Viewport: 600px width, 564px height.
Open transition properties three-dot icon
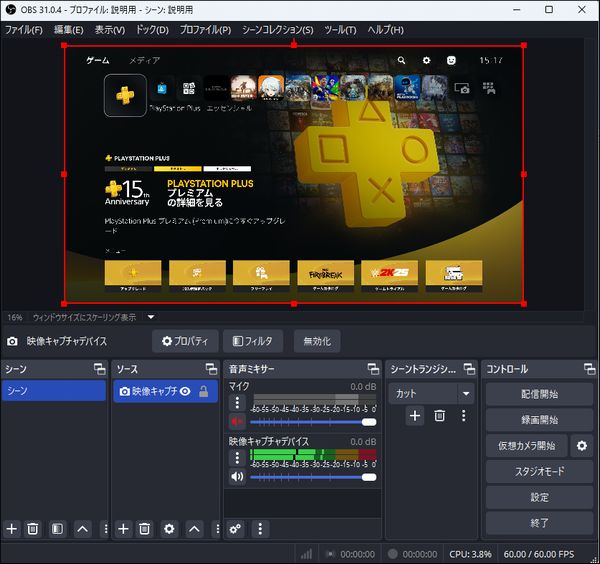coord(464,416)
